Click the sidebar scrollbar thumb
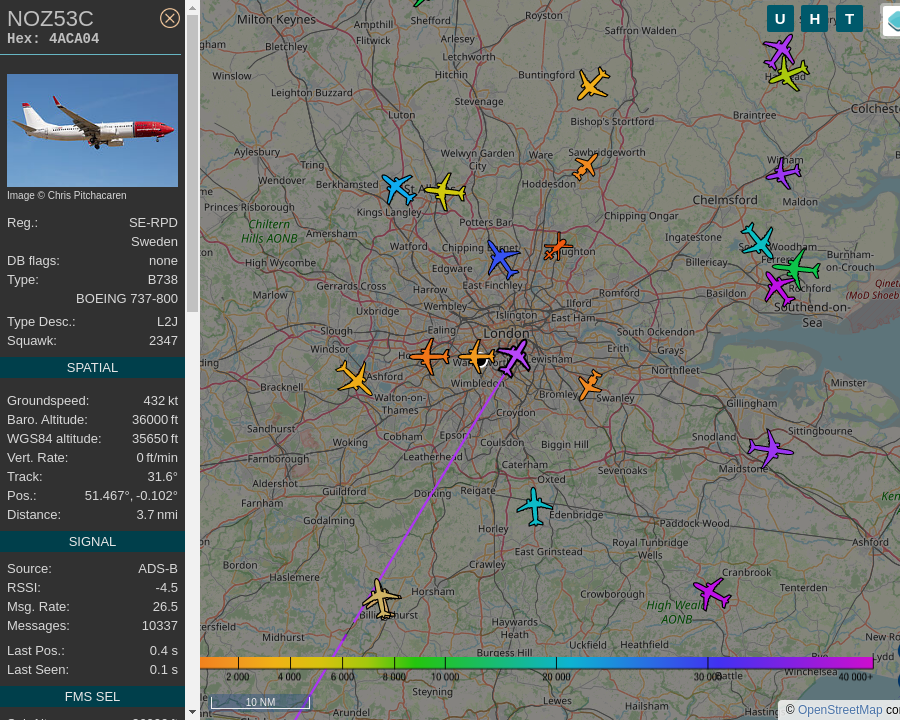Image resolution: width=900 pixels, height=720 pixels. (x=192, y=163)
